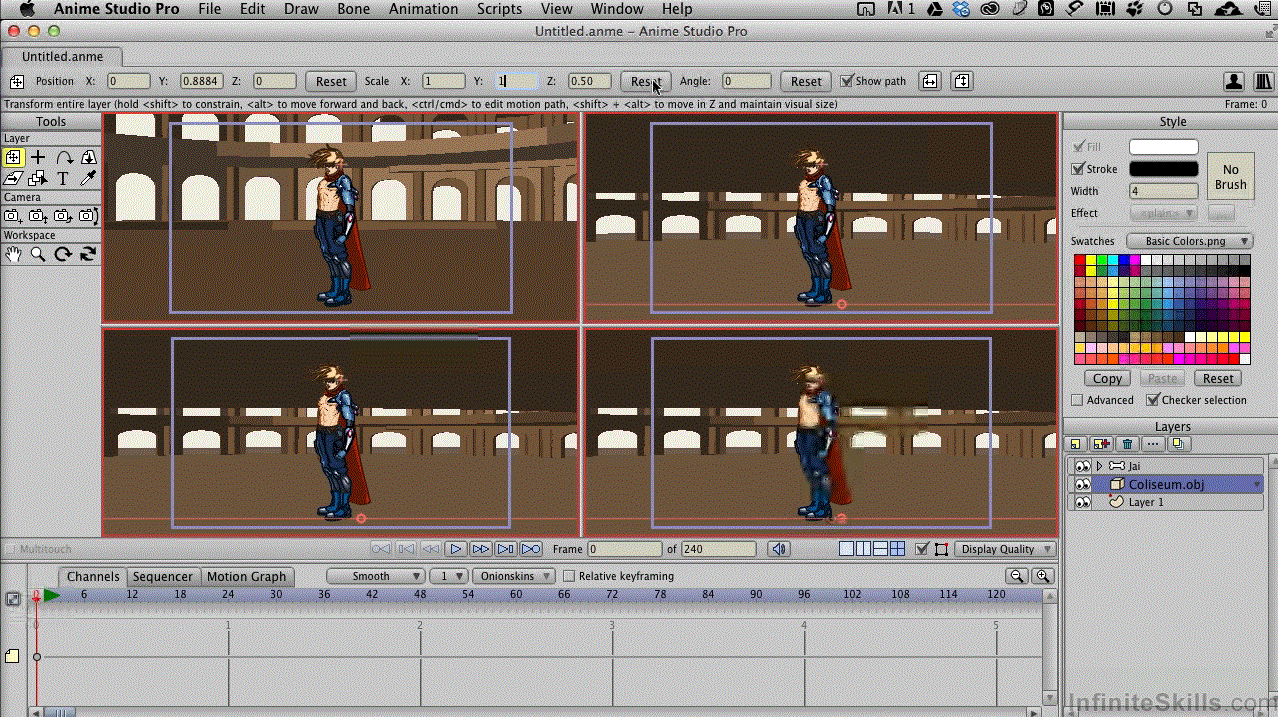Select the Text layer tool
This screenshot has height=717, width=1278.
point(63,178)
